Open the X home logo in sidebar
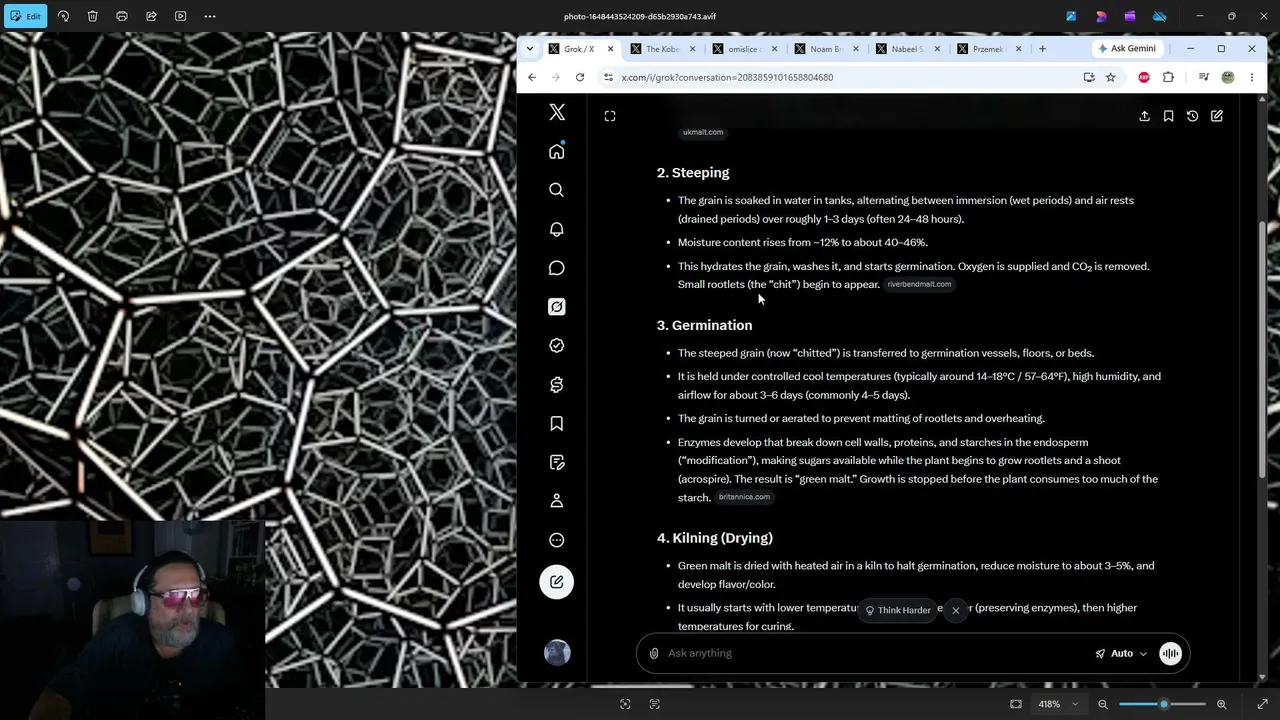 pos(557,112)
